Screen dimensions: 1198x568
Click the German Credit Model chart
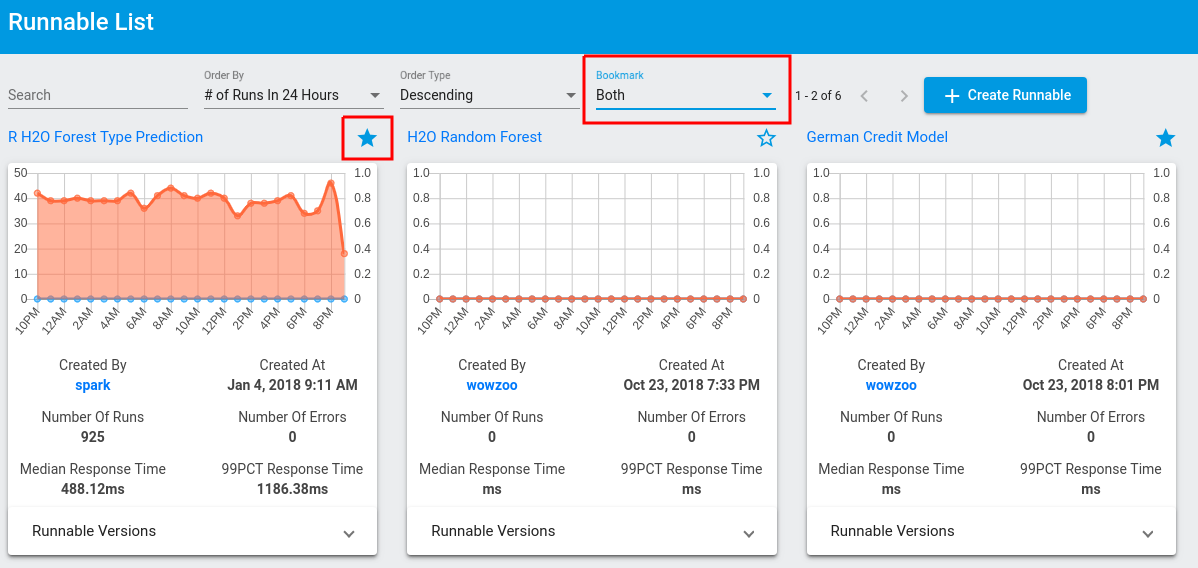[x=991, y=252]
